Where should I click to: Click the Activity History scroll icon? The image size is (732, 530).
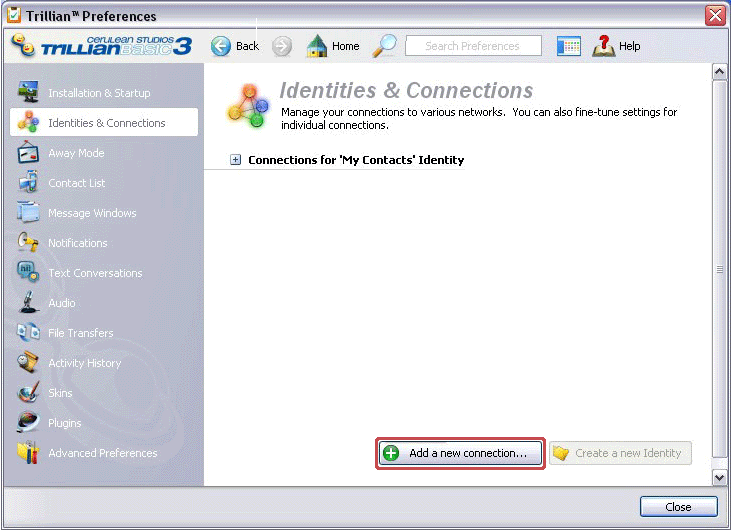pos(28,362)
